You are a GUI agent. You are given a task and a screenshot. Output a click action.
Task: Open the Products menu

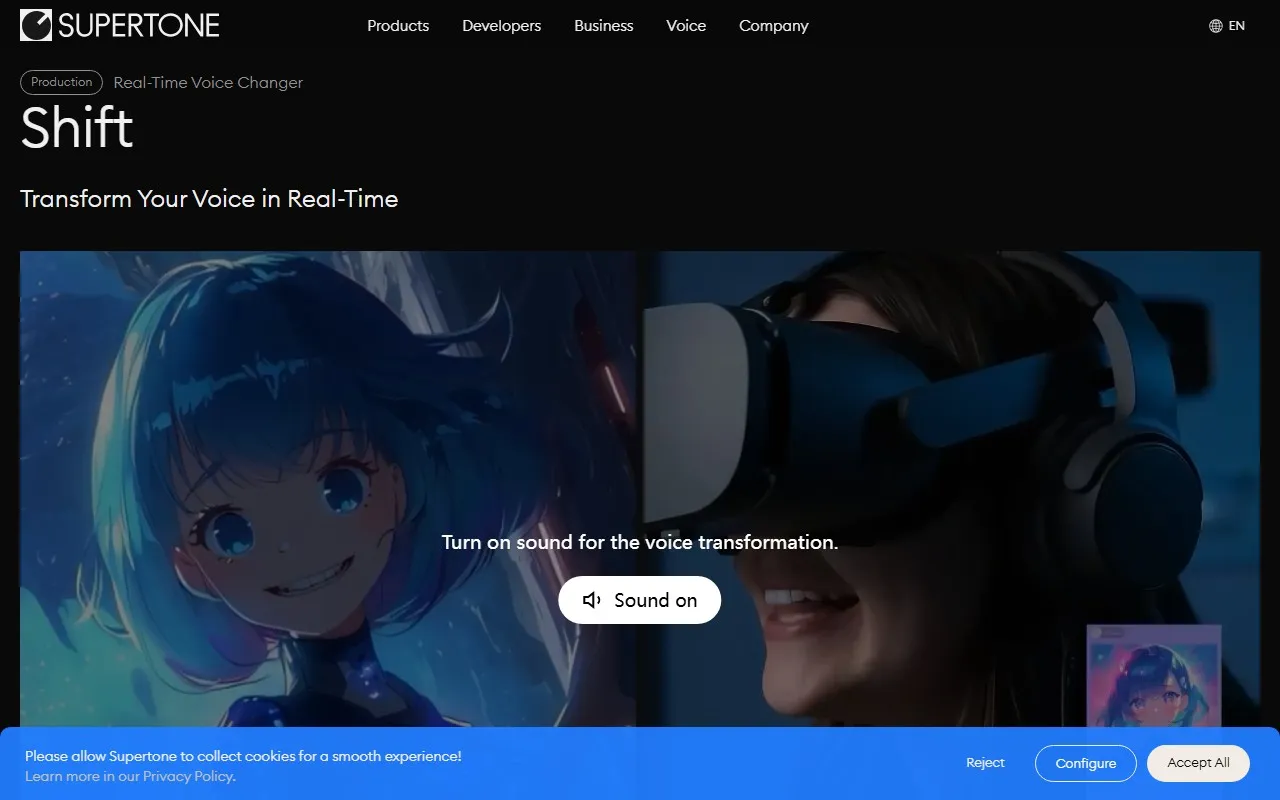coord(398,26)
